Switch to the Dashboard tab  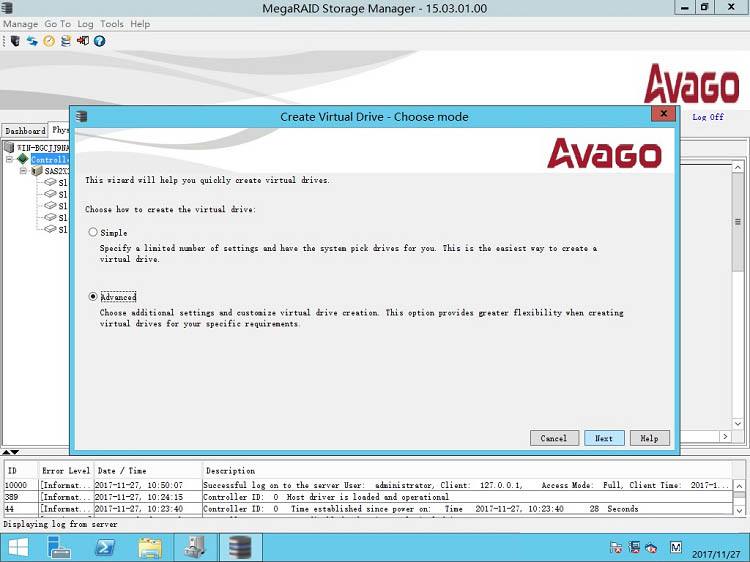(x=25, y=131)
